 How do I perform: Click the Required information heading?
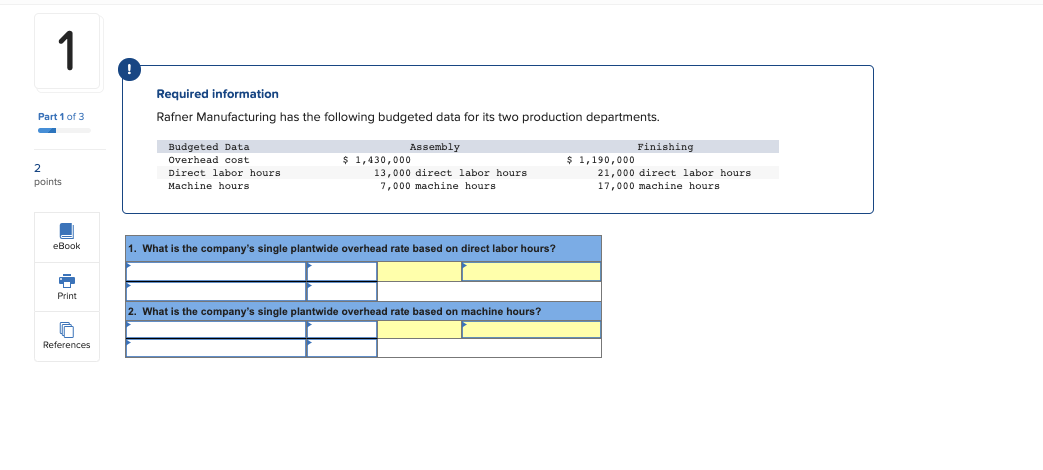pos(218,94)
